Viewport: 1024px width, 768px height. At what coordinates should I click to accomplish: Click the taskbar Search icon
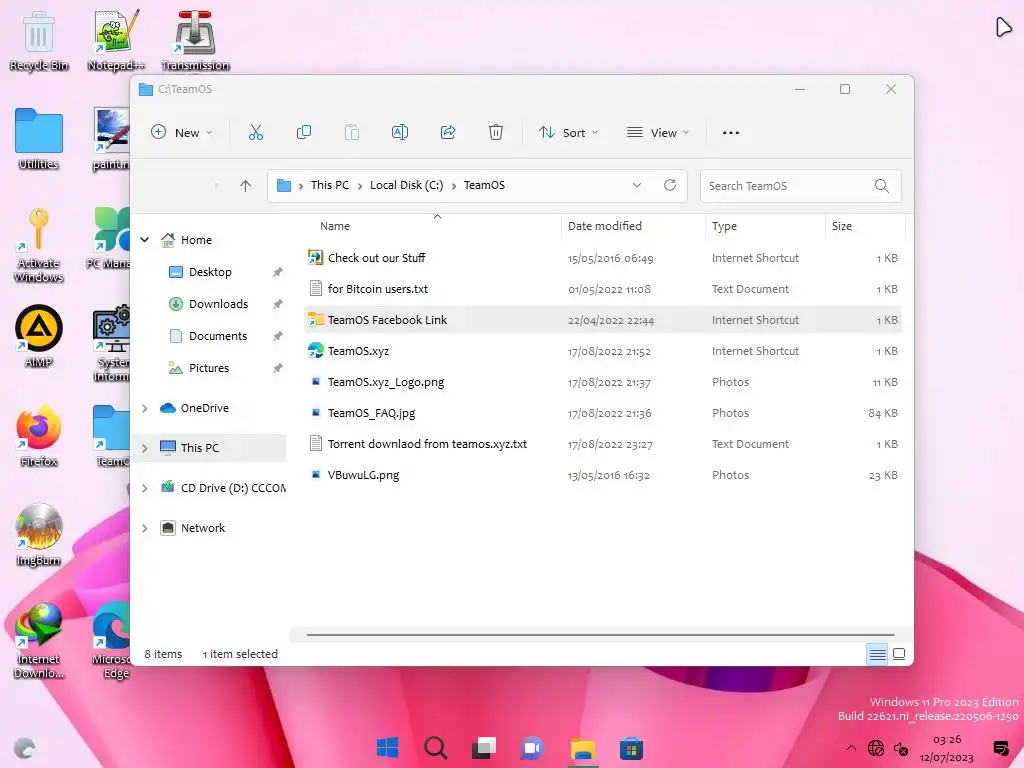436,748
